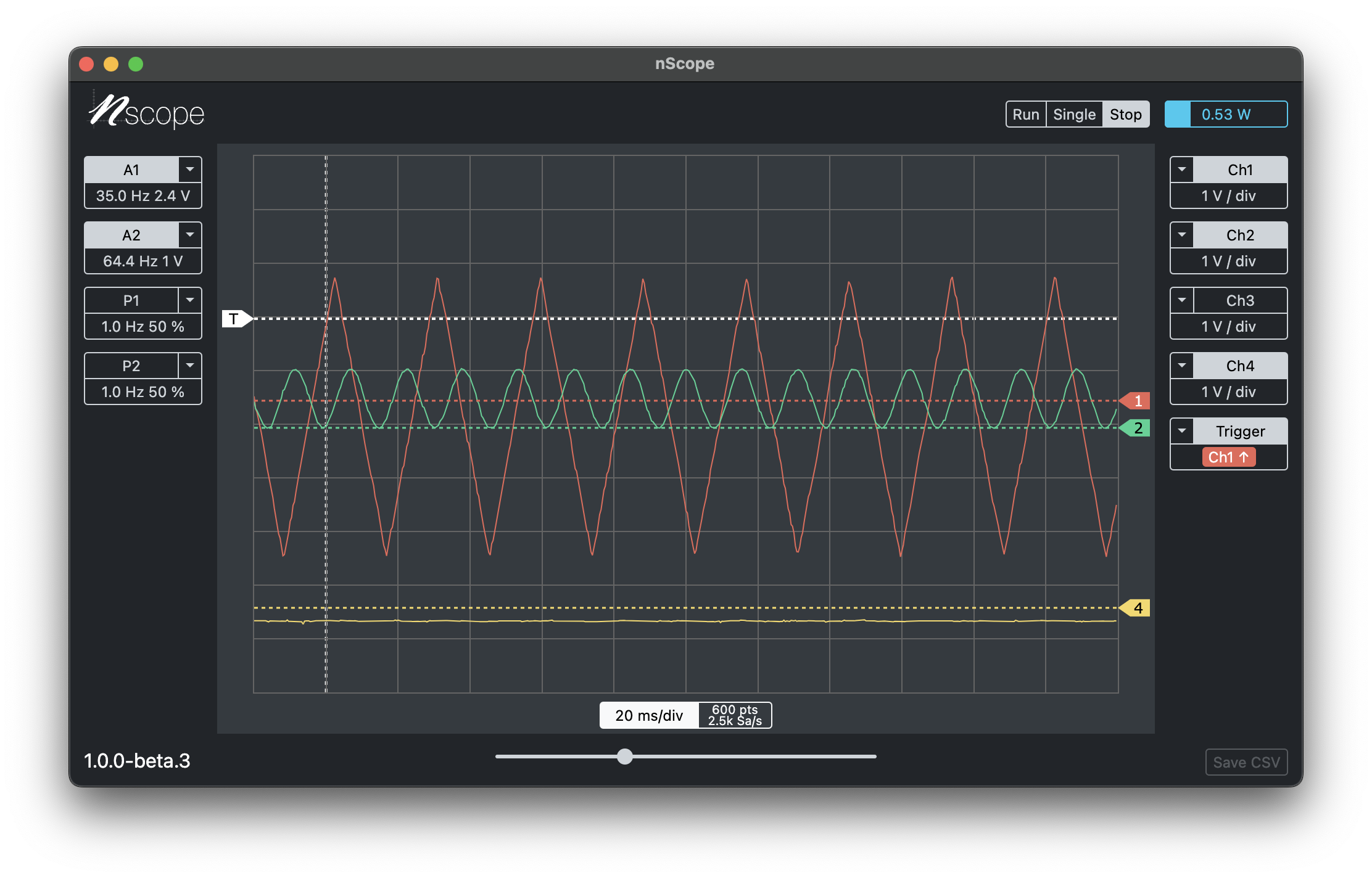Open the Ch2 dropdown arrow
1372x878 pixels.
[1182, 235]
